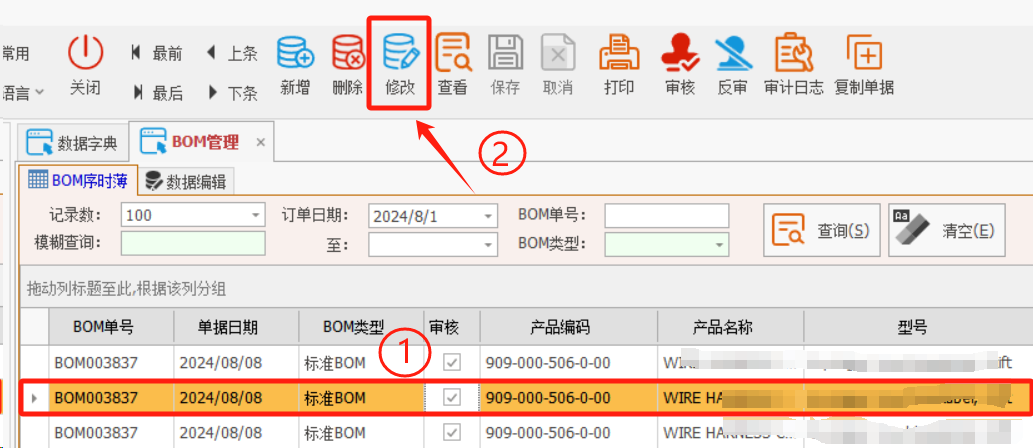This screenshot has height=448, width=1033.
Task: Click the BOM单号 input field
Action: tap(667, 215)
